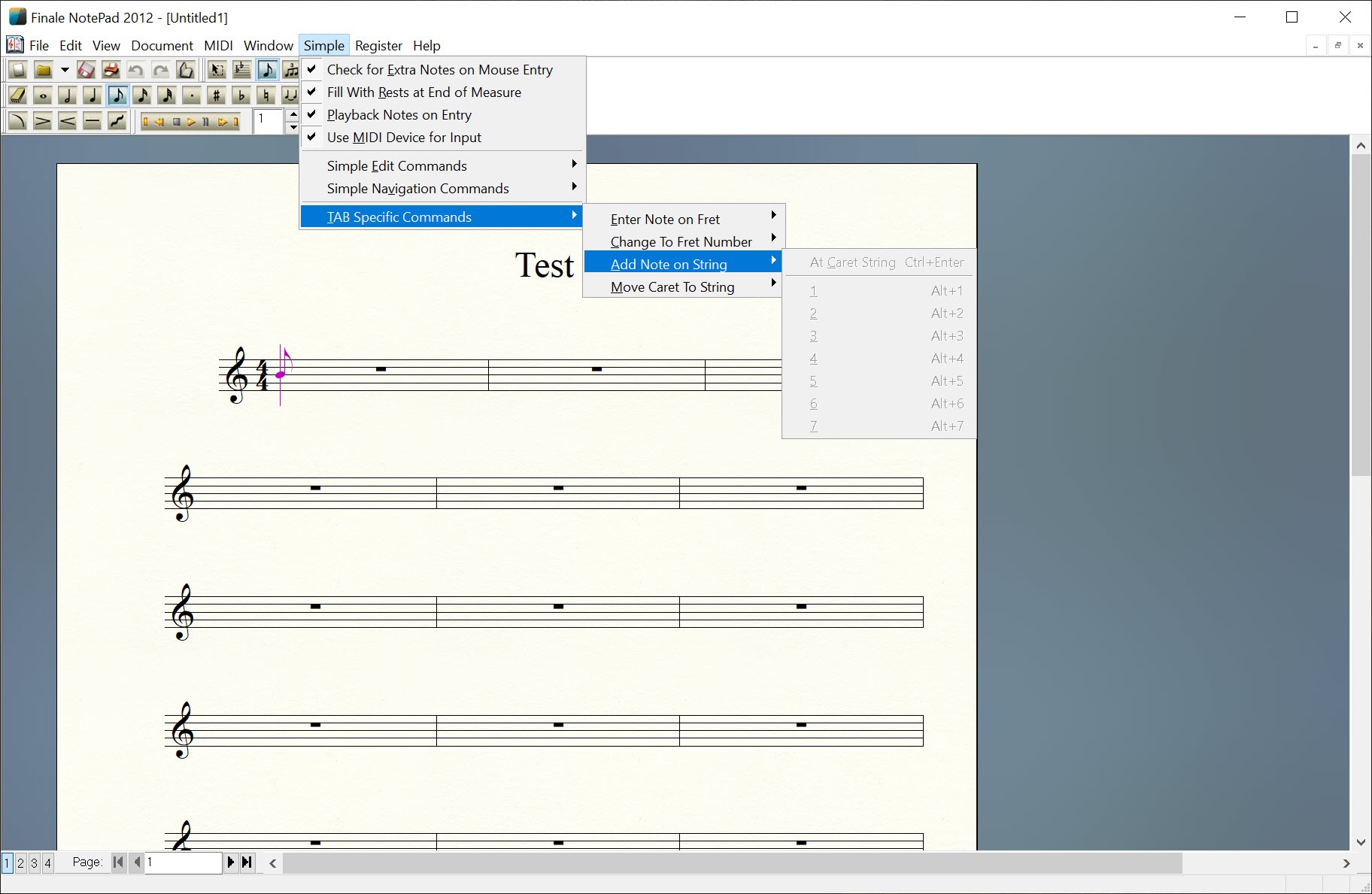The width and height of the screenshot is (1372, 894).
Task: Select the slur smart shape tool
Action: pyautogui.click(x=18, y=120)
